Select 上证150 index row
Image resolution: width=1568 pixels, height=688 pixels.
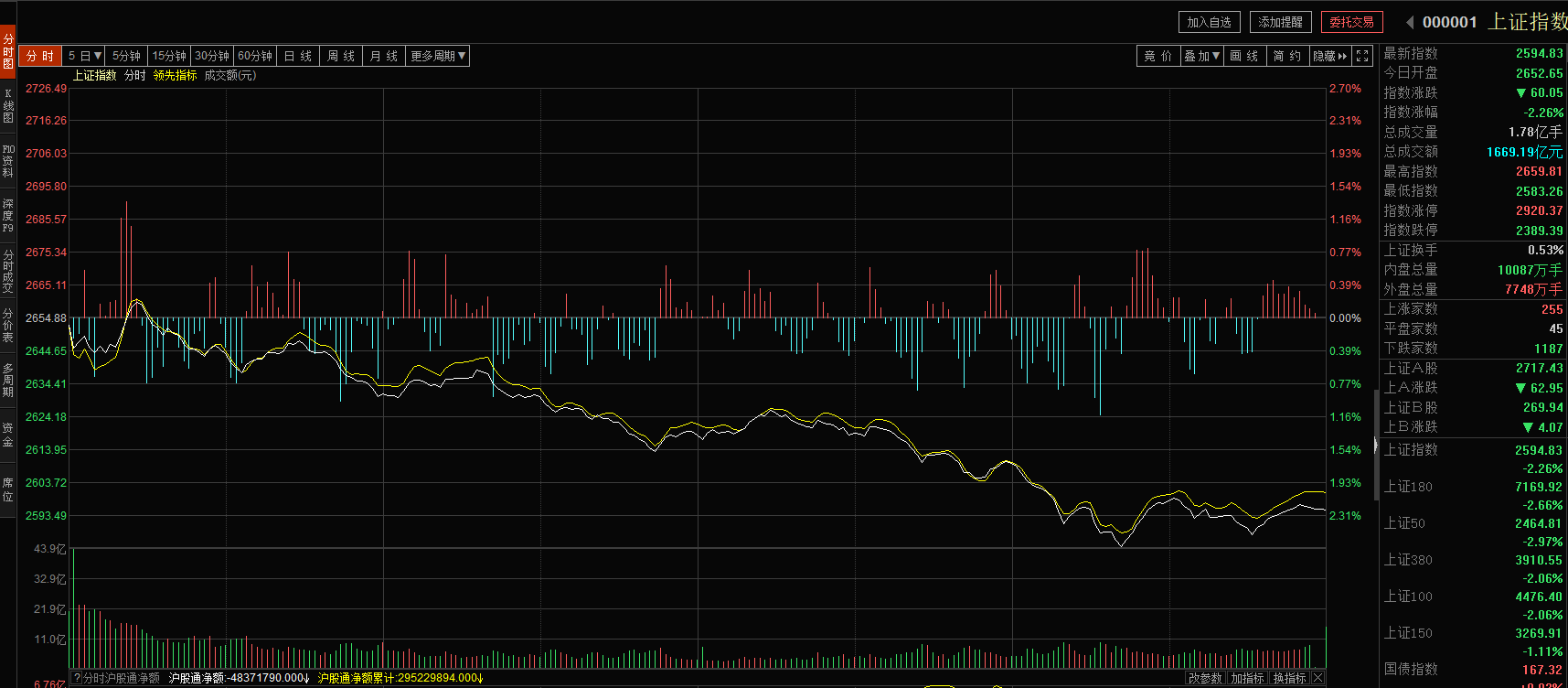coord(1473,642)
